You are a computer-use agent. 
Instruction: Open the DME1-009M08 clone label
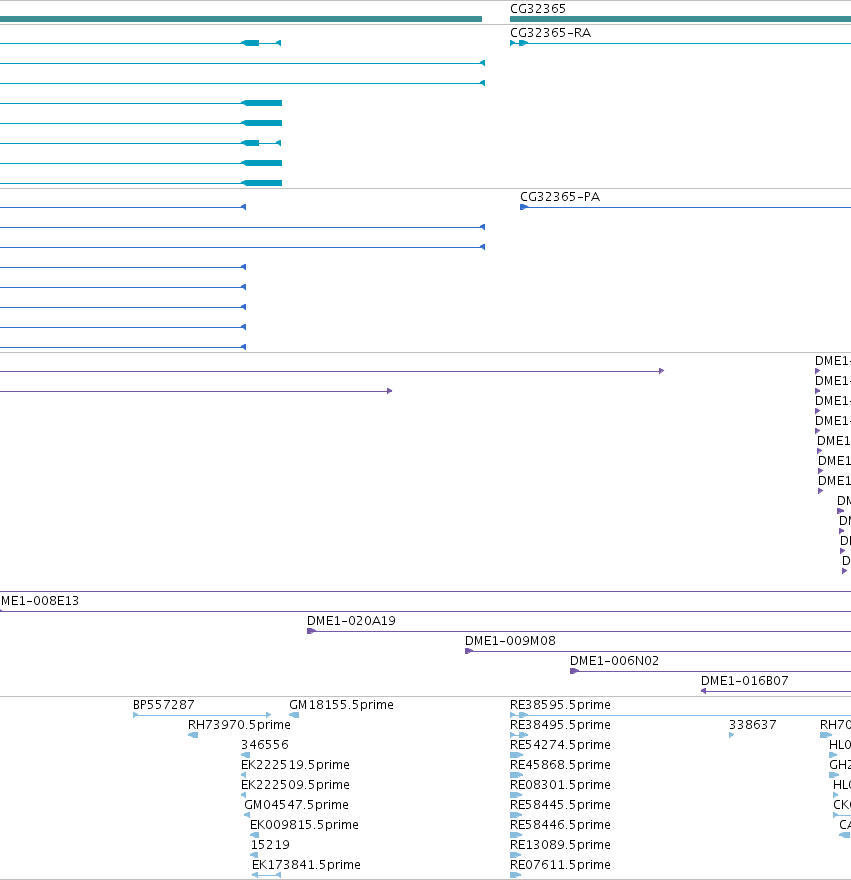pos(510,640)
